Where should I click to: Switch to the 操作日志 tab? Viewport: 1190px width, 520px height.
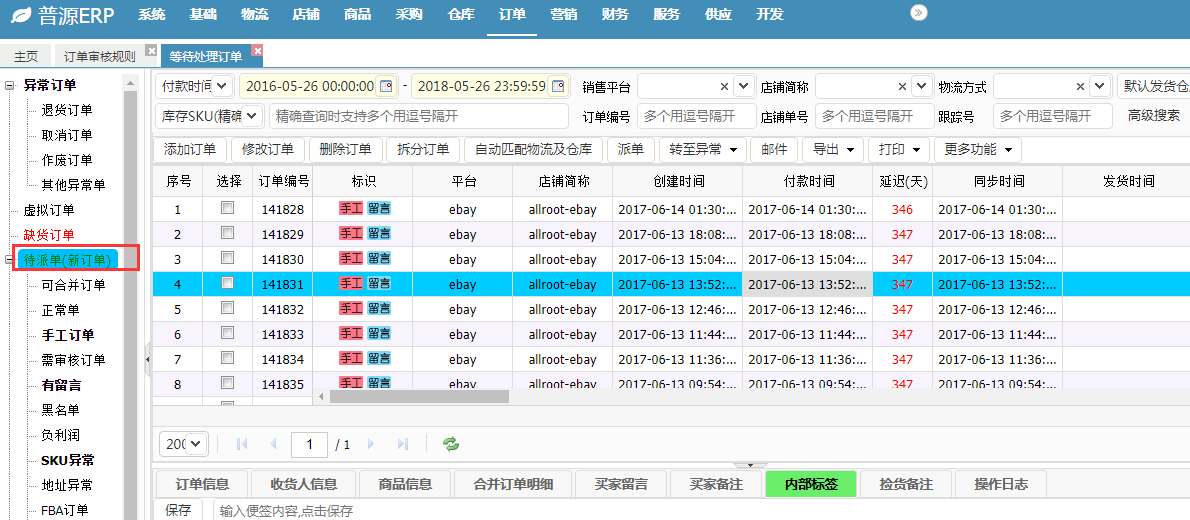click(1001, 484)
